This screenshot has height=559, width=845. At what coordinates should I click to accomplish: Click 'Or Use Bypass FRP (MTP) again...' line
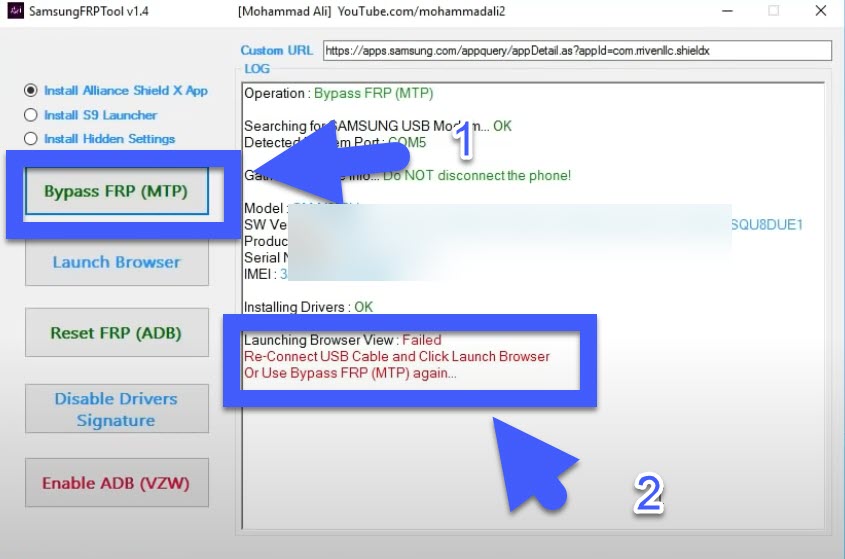click(x=350, y=373)
